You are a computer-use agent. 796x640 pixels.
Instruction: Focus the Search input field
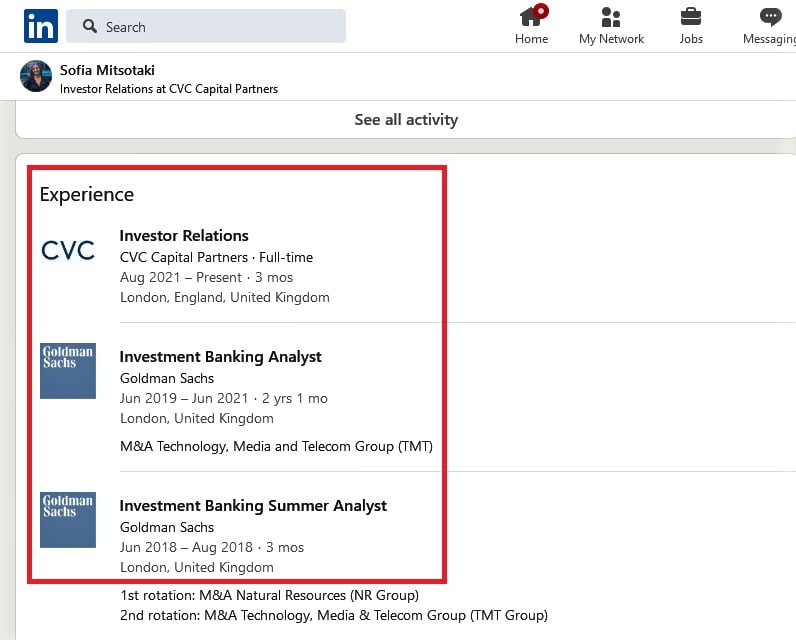point(206,26)
